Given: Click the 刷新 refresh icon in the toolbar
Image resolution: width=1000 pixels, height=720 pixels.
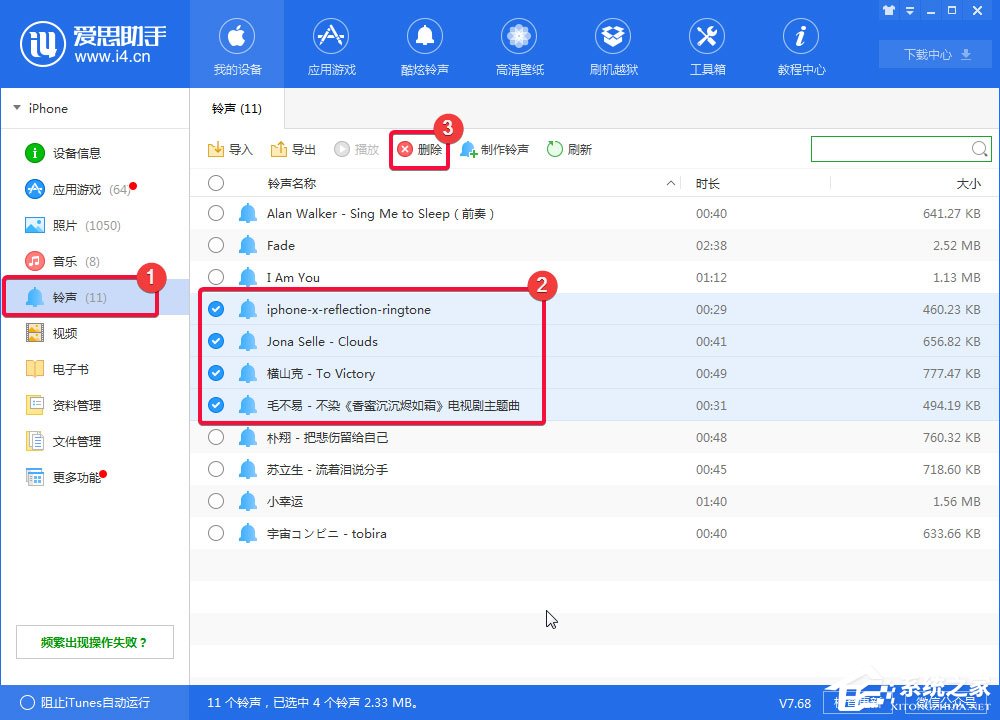Looking at the screenshot, I should click(553, 148).
